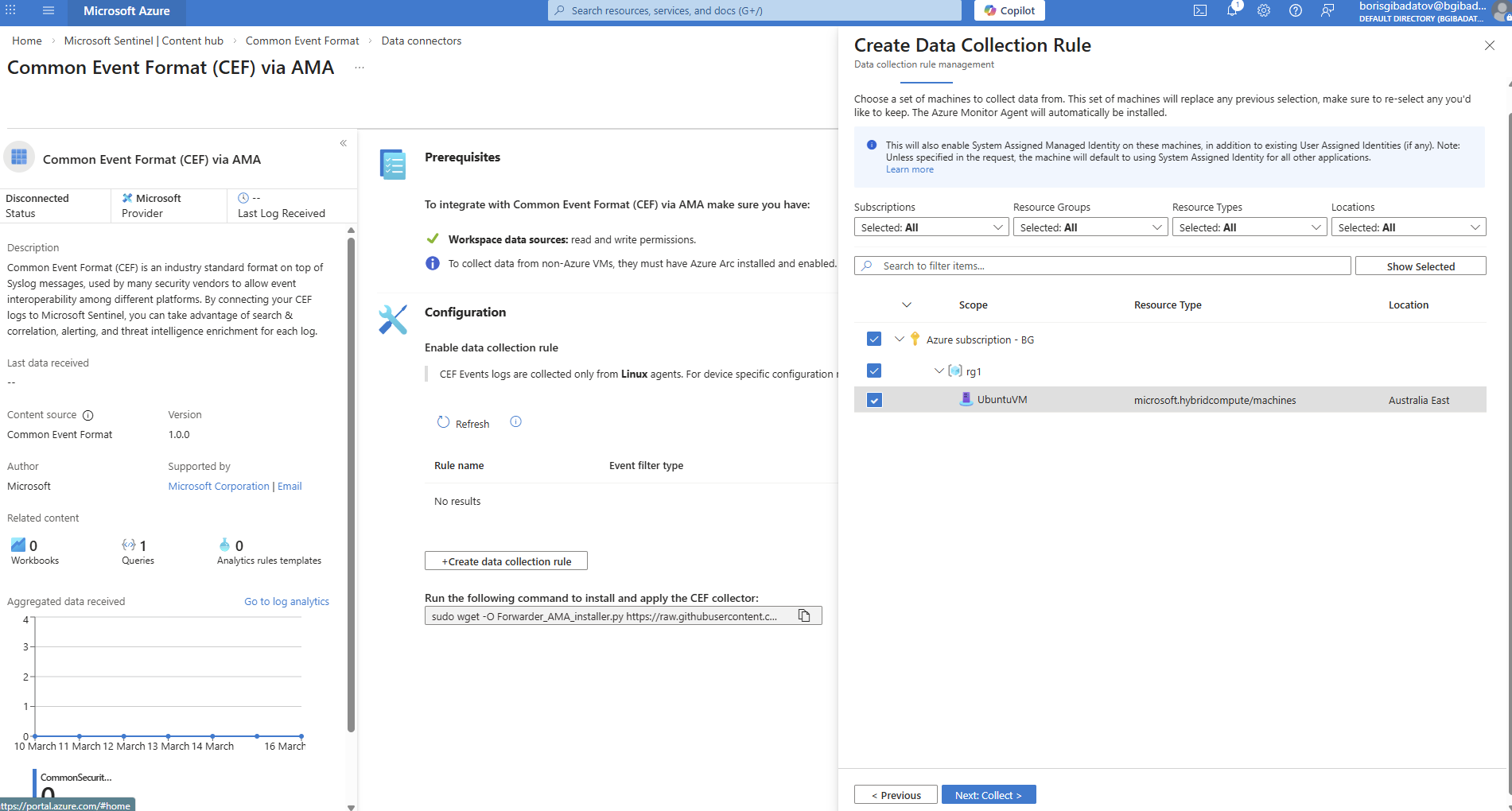Open portal settings gear
Screen dimensions: 1512x811
[x=1264, y=11]
